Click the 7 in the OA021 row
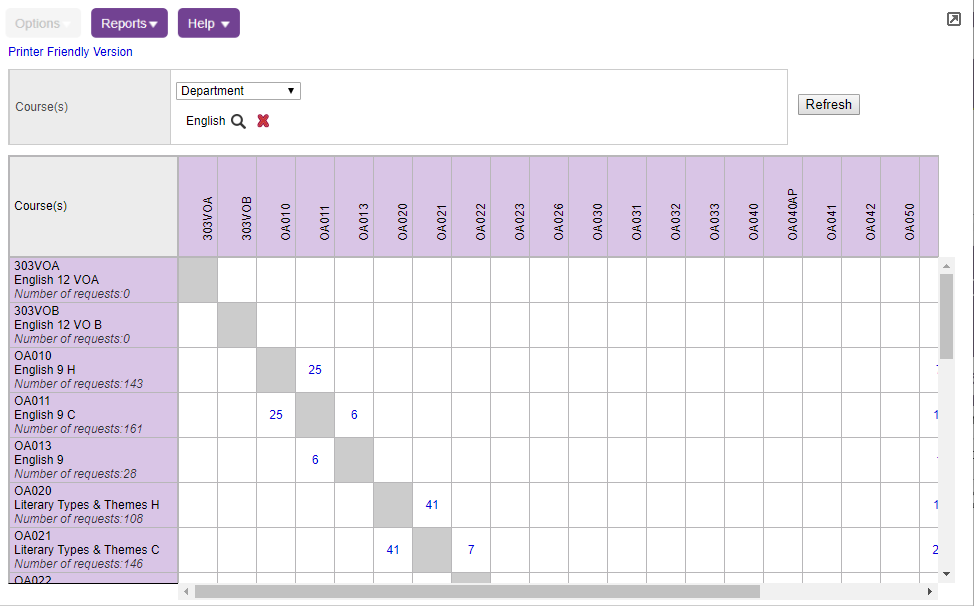 [471, 550]
